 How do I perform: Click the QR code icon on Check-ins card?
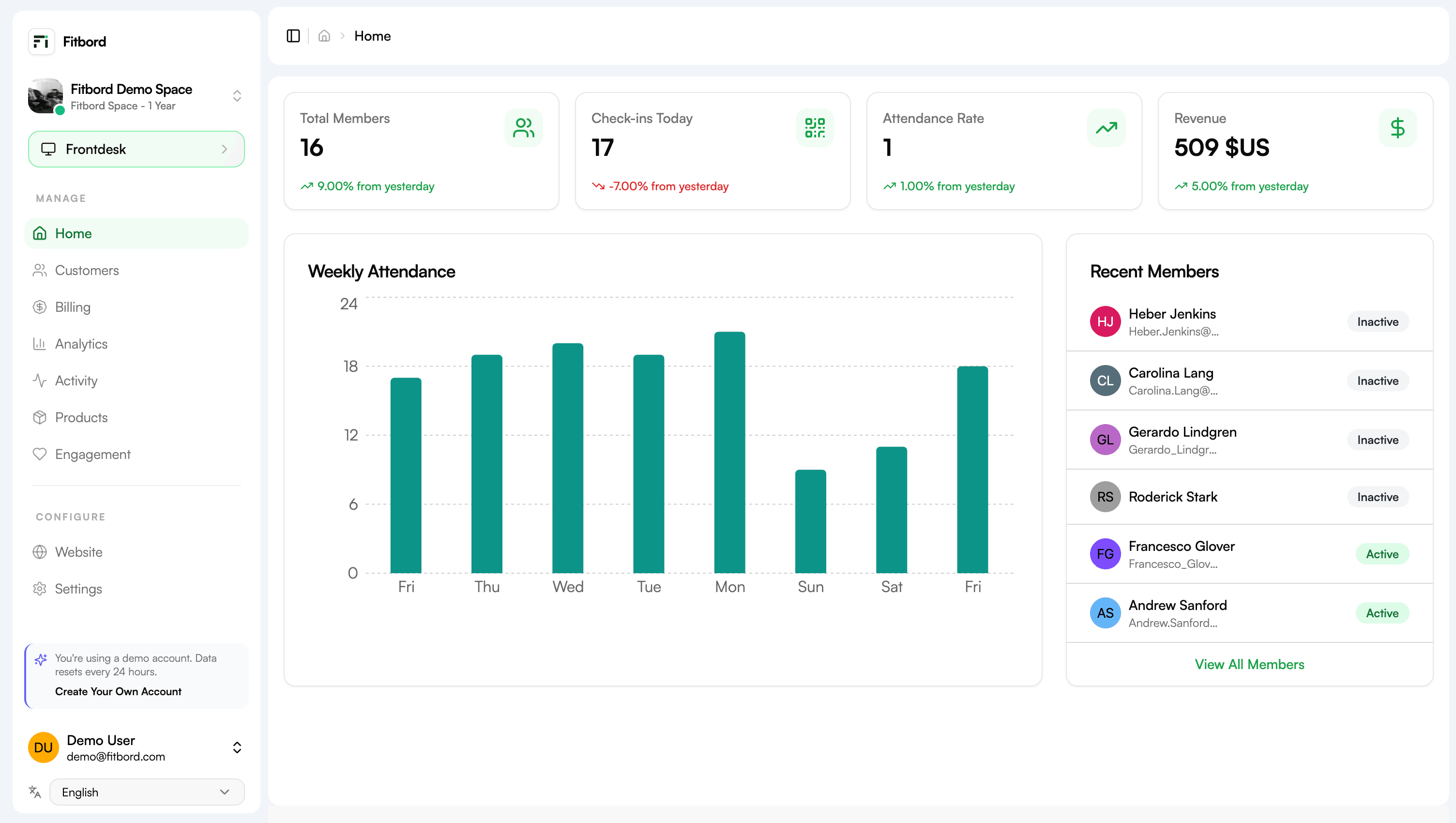coord(816,128)
